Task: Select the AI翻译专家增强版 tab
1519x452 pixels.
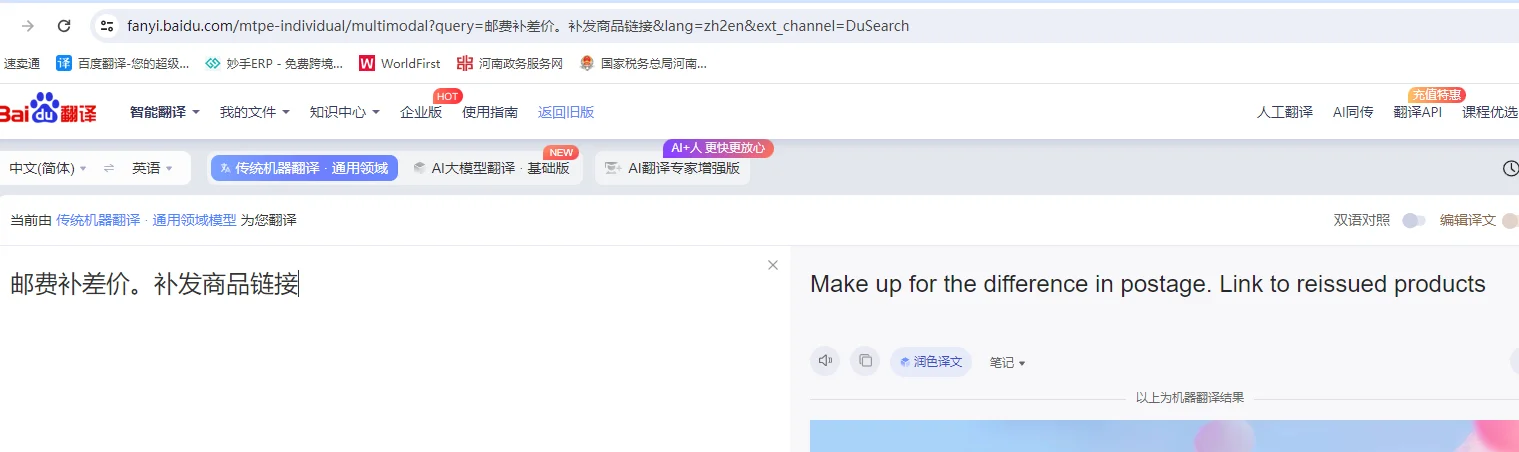Action: pos(673,168)
